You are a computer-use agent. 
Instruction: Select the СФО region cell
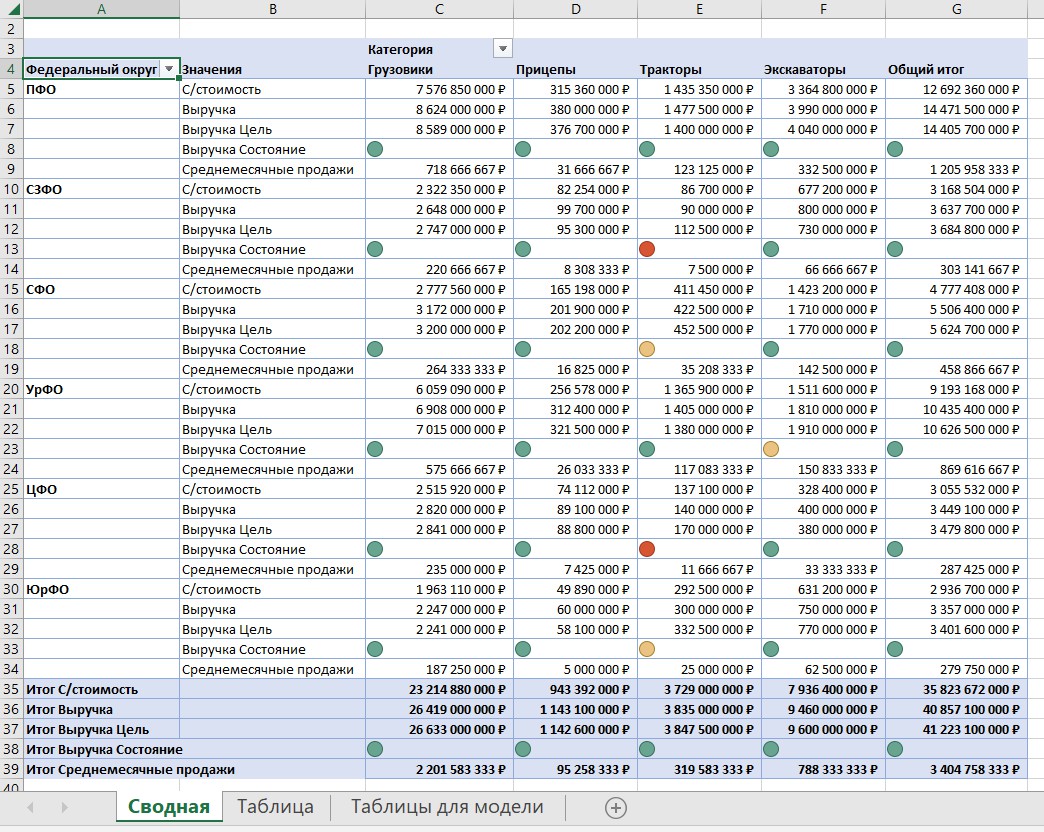101,289
